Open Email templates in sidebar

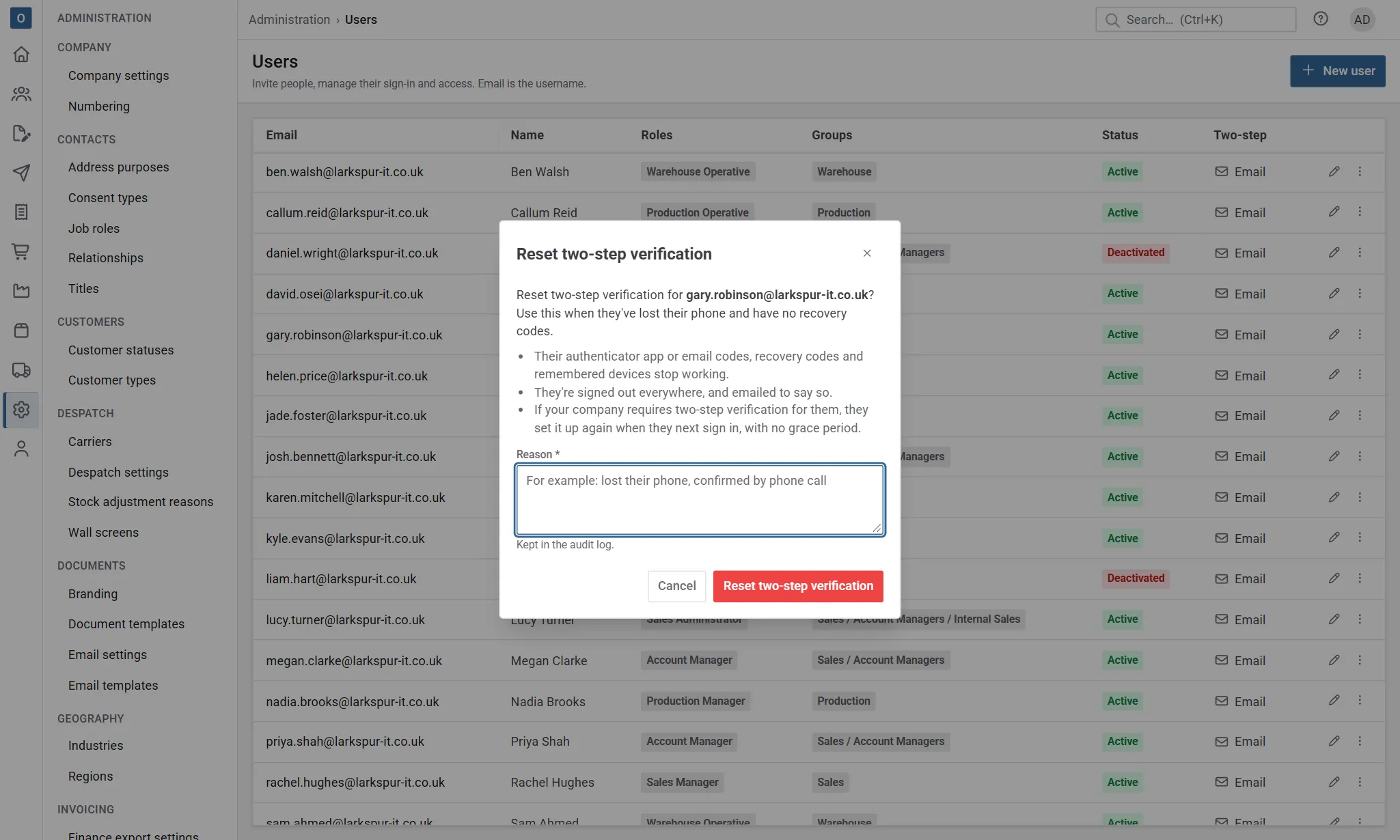point(113,686)
